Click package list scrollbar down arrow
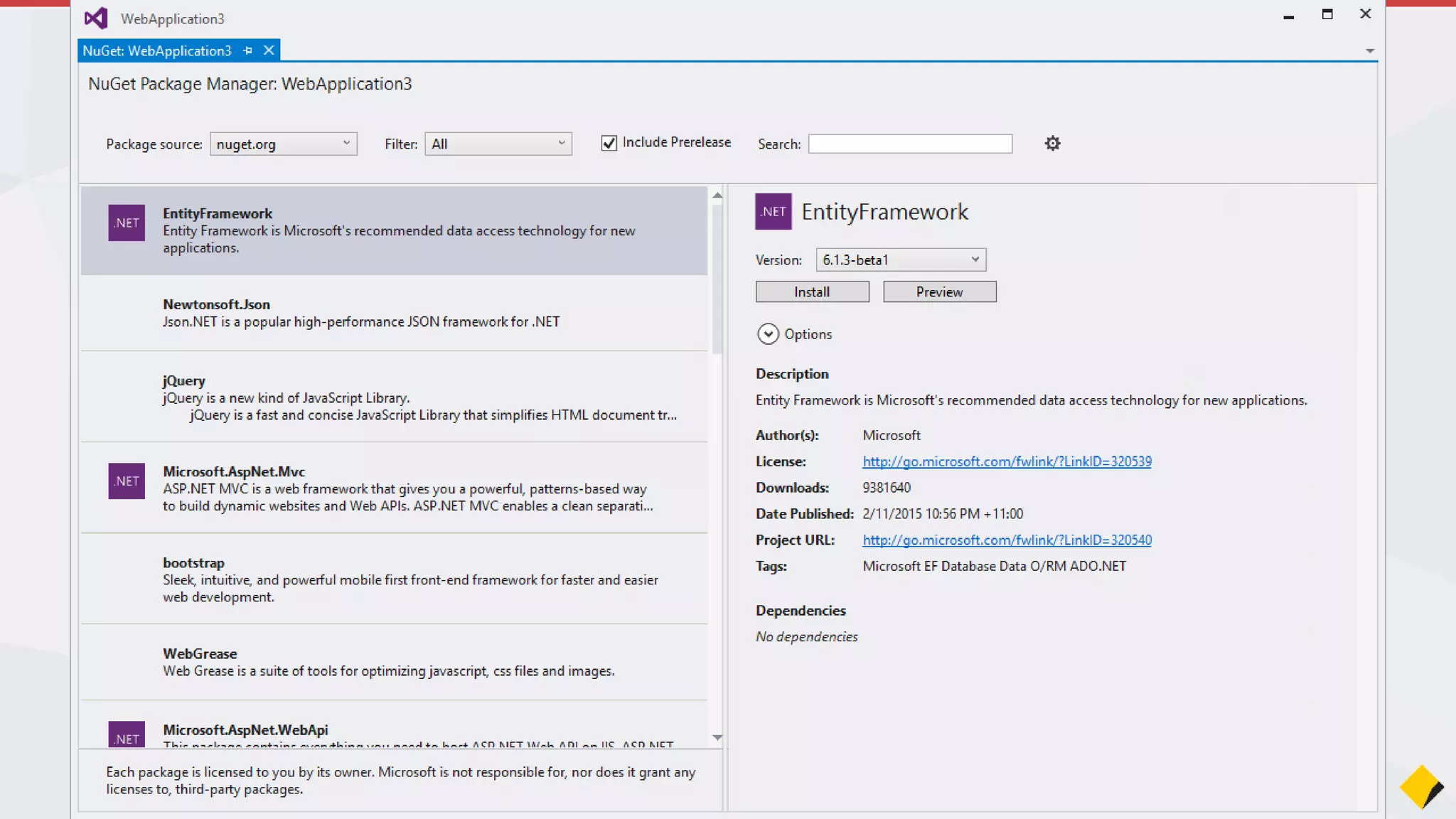Screen dimensions: 1456x819 [717, 738]
